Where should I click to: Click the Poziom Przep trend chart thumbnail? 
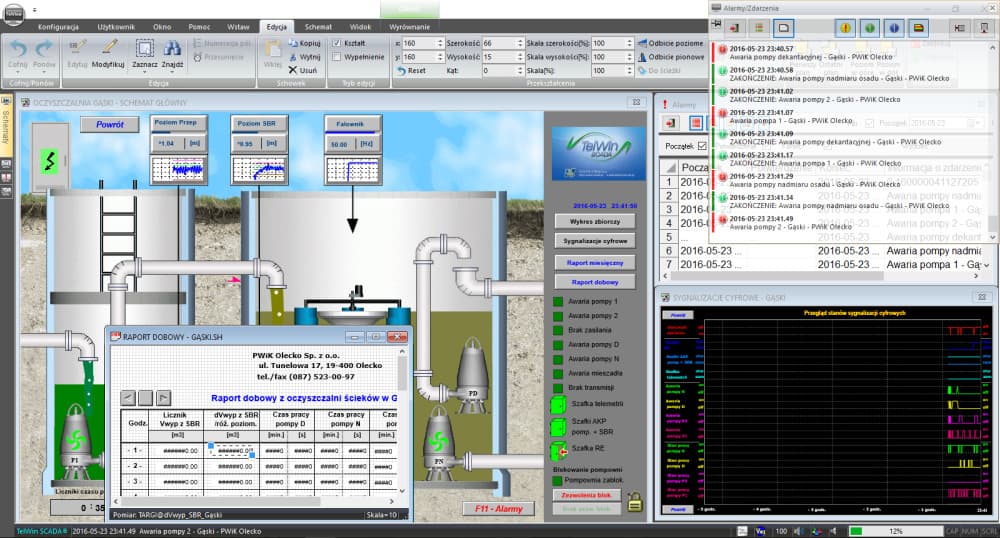click(177, 170)
